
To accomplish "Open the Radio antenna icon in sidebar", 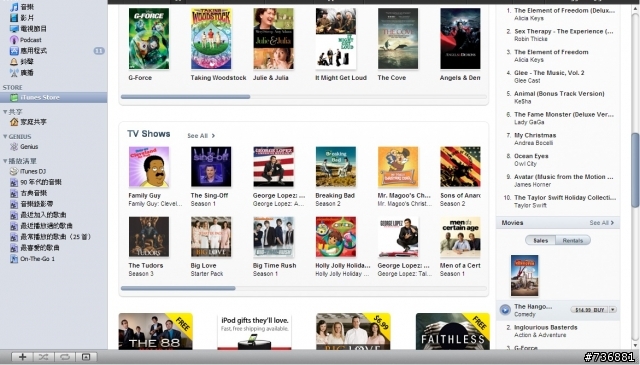I will (x=14, y=73).
